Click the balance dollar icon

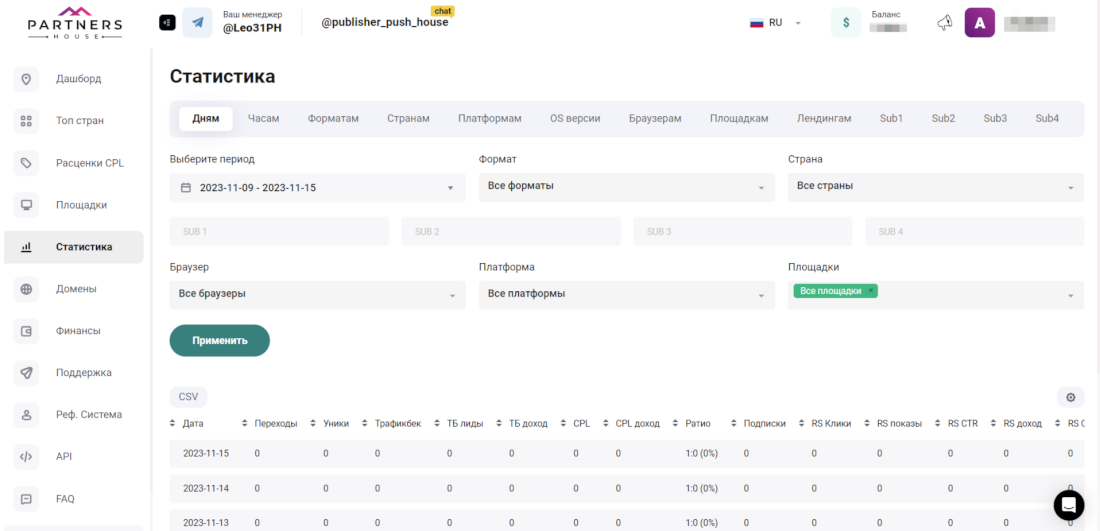(x=845, y=23)
